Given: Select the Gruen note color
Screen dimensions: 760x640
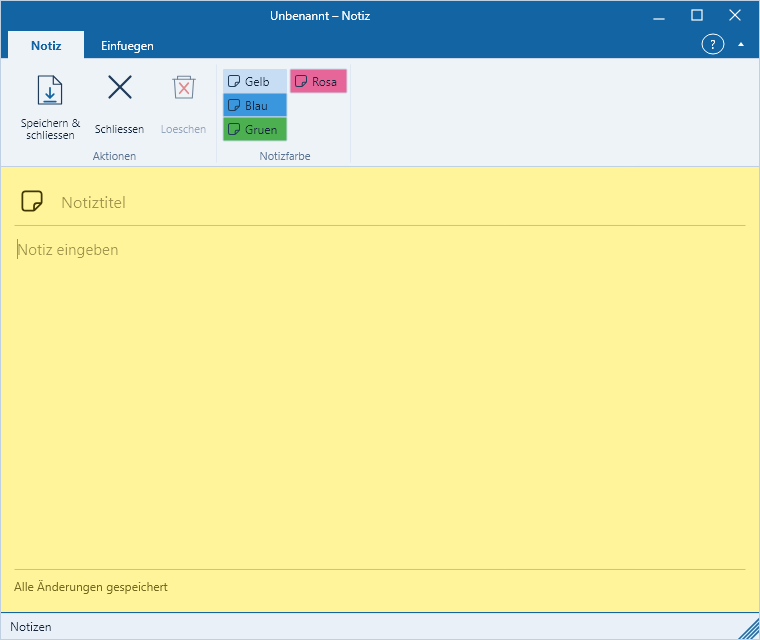Looking at the screenshot, I should 255,129.
